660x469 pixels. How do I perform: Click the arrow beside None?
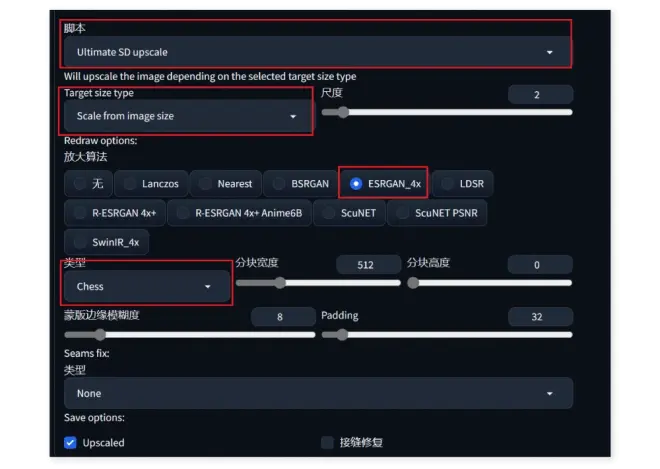click(549, 394)
